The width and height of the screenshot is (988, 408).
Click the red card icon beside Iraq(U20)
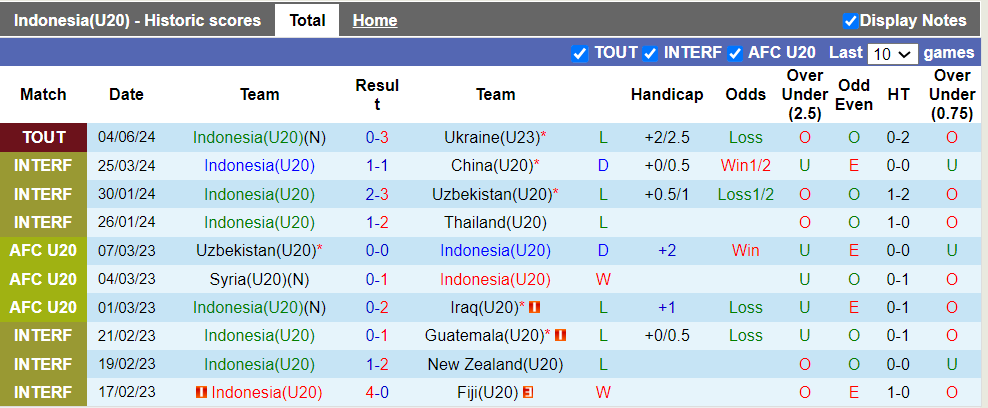point(535,307)
